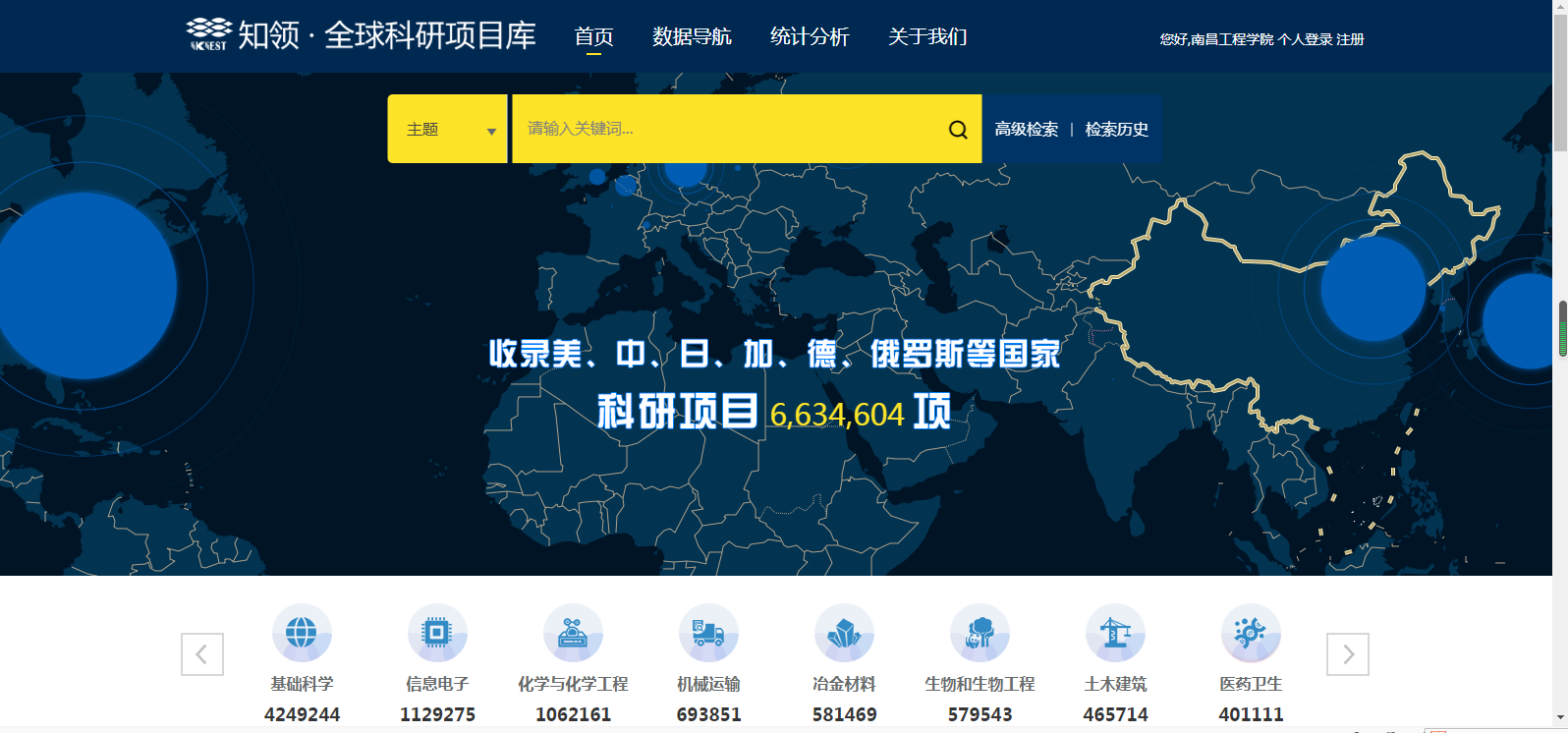This screenshot has width=1568, height=733.
Task: Open the 信息电子 chip category icon
Action: tap(437, 633)
